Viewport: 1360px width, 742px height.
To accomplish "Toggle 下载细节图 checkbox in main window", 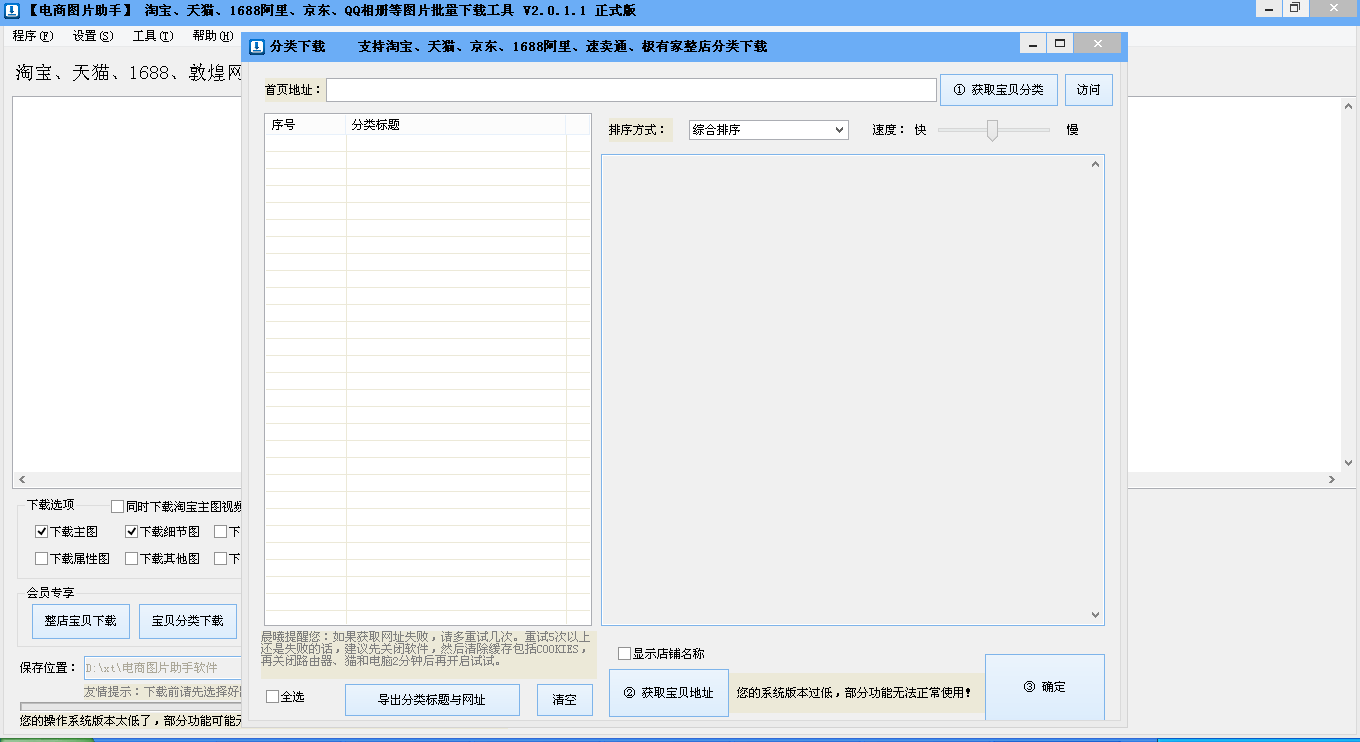I will [131, 532].
